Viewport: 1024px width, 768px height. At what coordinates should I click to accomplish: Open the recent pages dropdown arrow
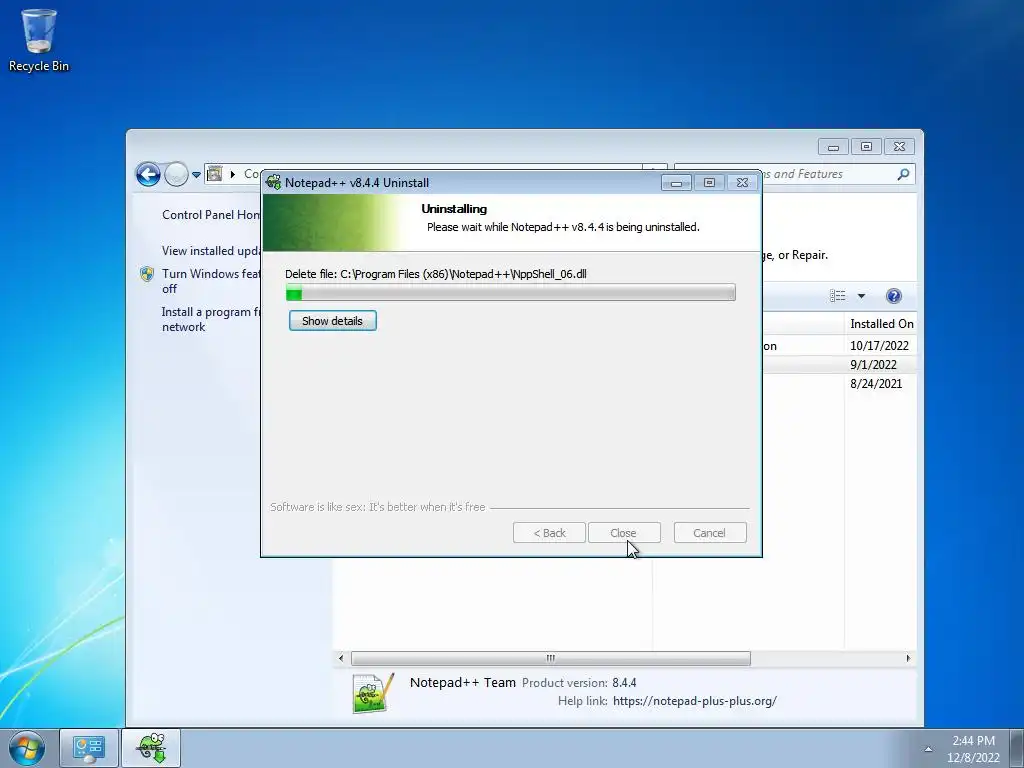click(x=196, y=175)
